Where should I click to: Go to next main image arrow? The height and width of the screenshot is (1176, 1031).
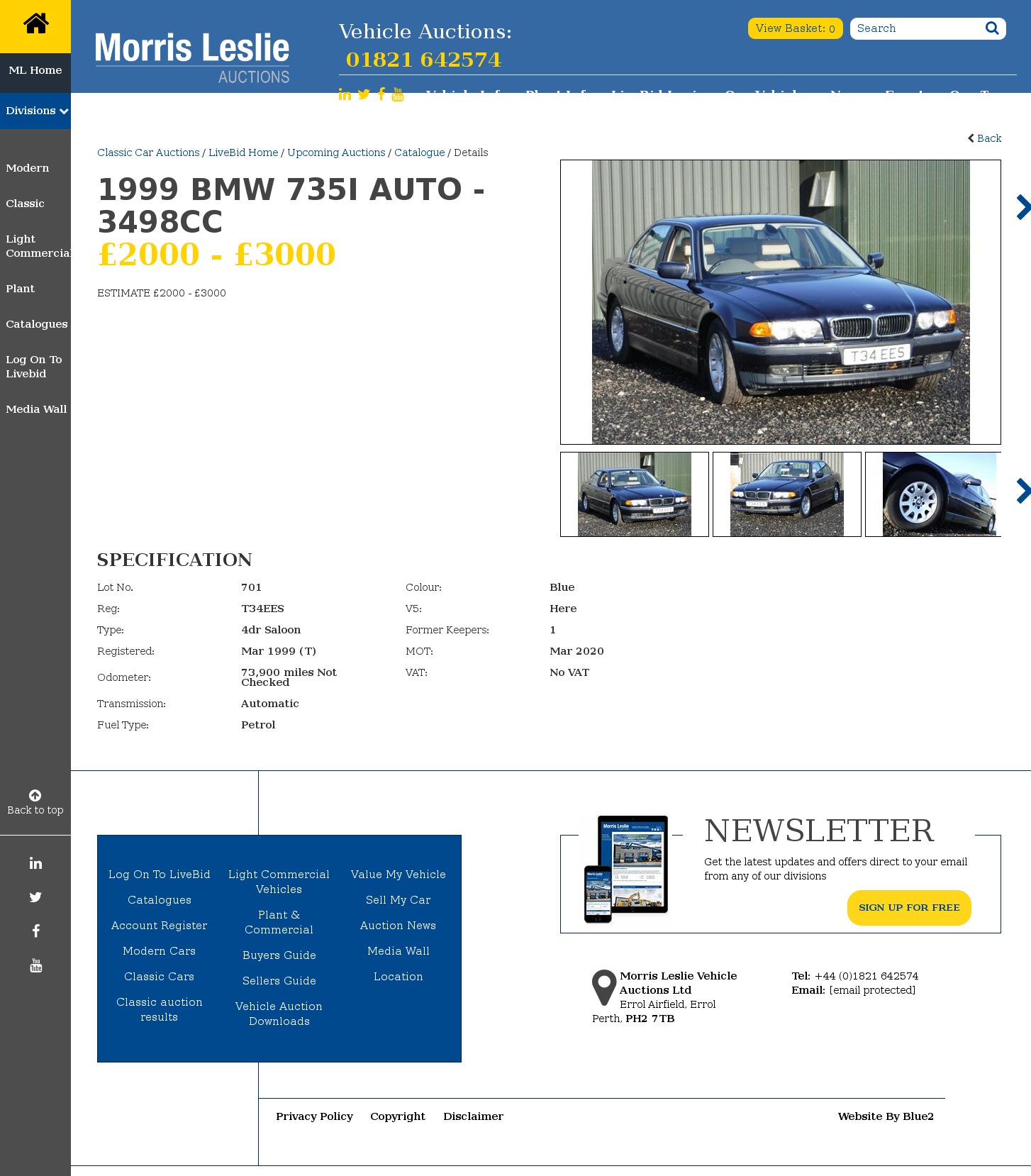tap(1022, 207)
